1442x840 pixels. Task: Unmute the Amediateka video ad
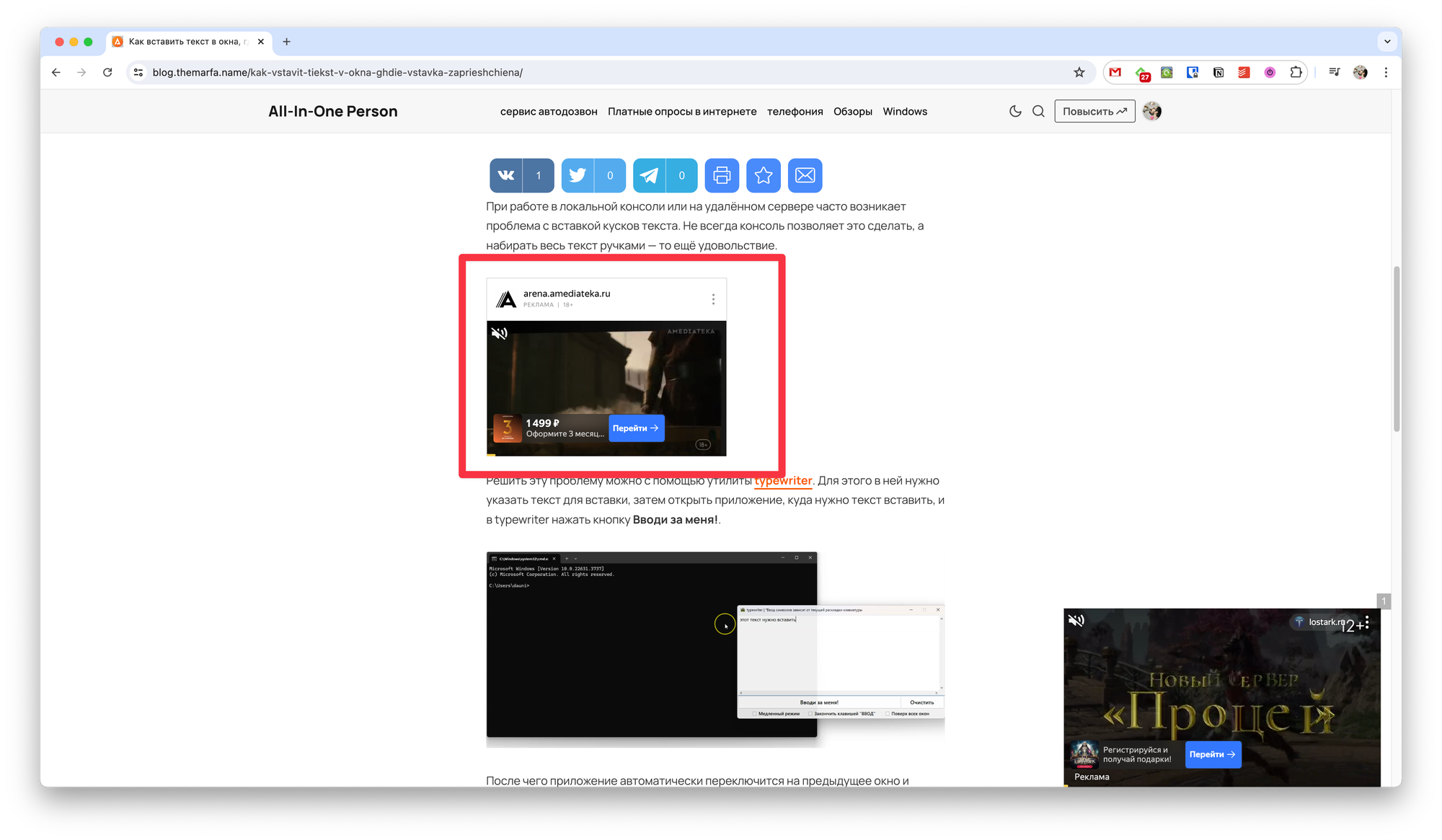(x=499, y=333)
